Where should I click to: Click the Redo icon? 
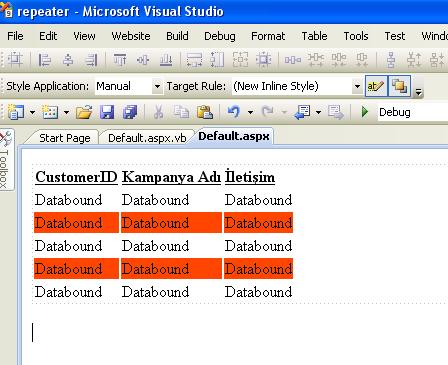pos(267,112)
